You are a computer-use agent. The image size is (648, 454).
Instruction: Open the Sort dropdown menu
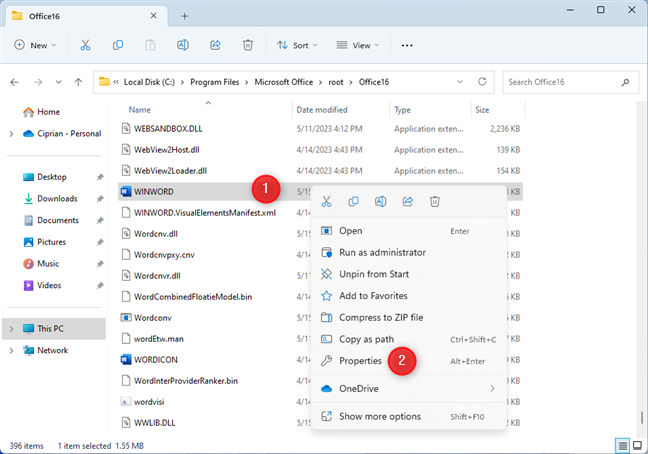coord(297,45)
